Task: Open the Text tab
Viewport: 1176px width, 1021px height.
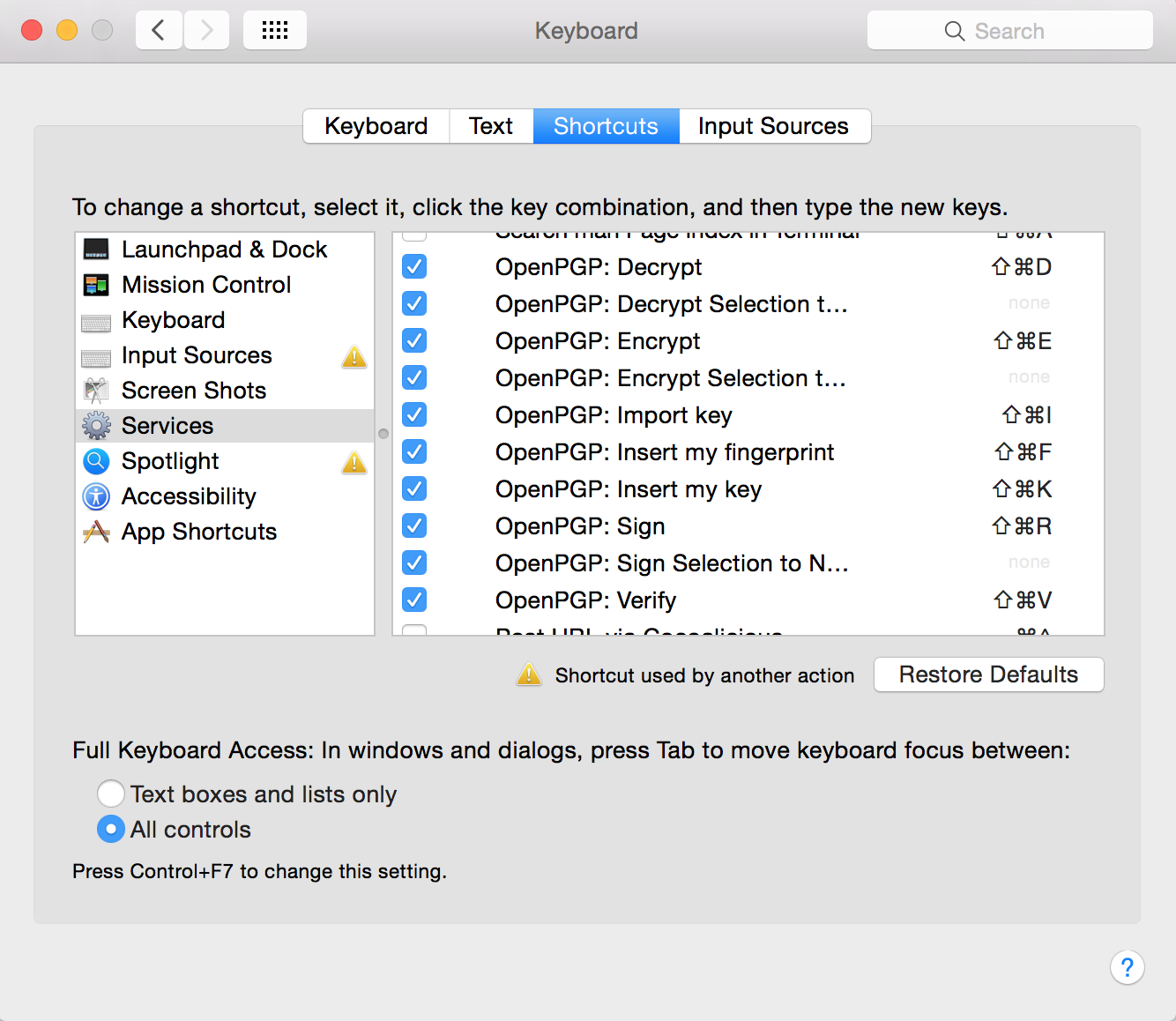Action: pyautogui.click(x=490, y=126)
